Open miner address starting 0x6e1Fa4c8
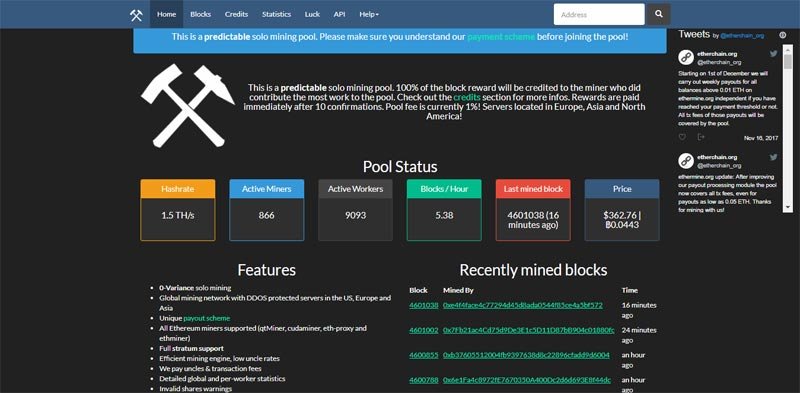 tap(527, 380)
